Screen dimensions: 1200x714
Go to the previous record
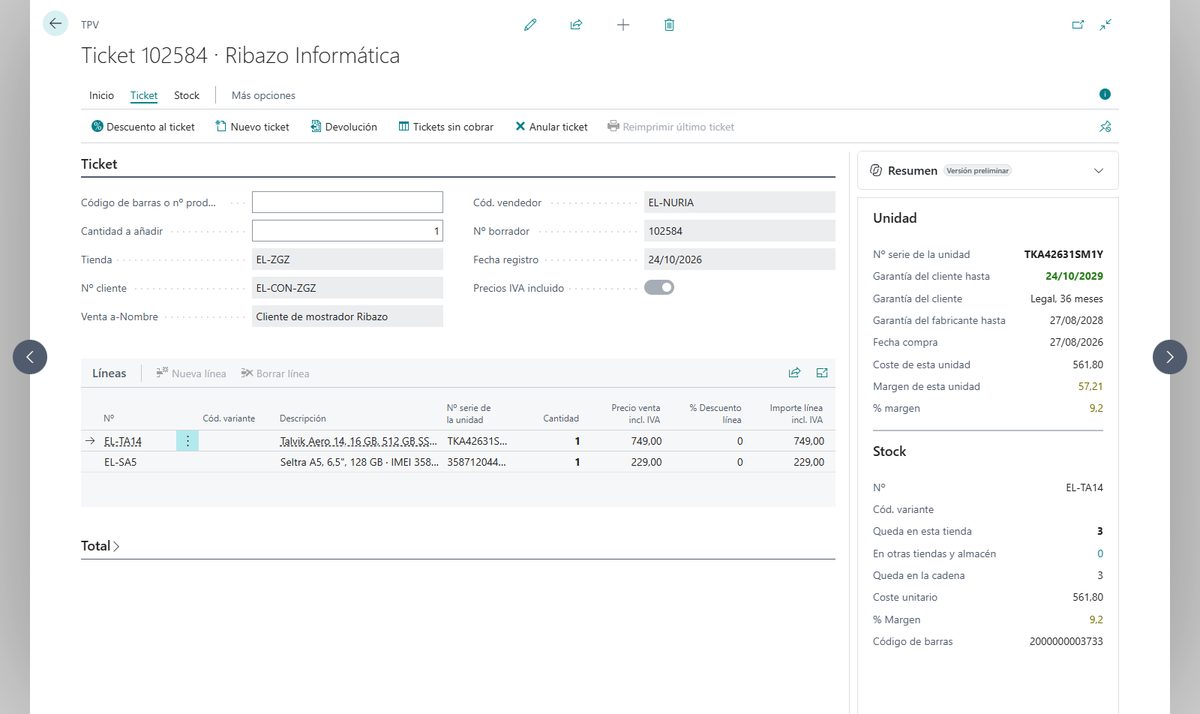(x=30, y=357)
